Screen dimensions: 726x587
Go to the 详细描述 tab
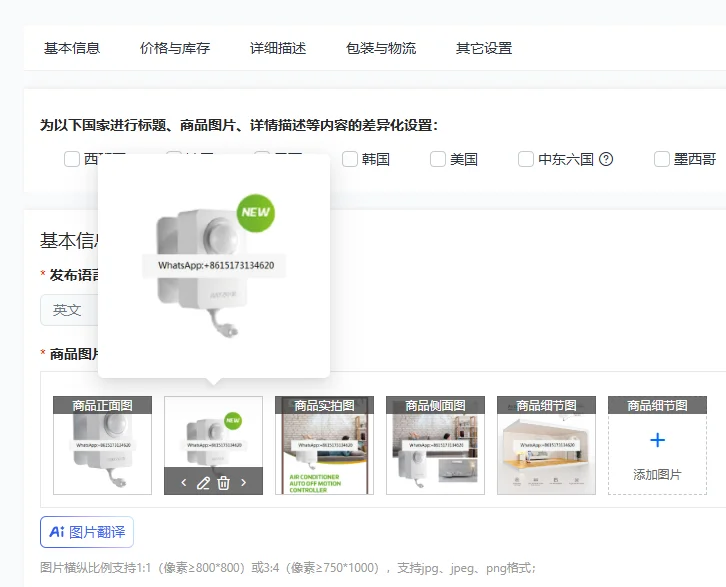coord(278,48)
